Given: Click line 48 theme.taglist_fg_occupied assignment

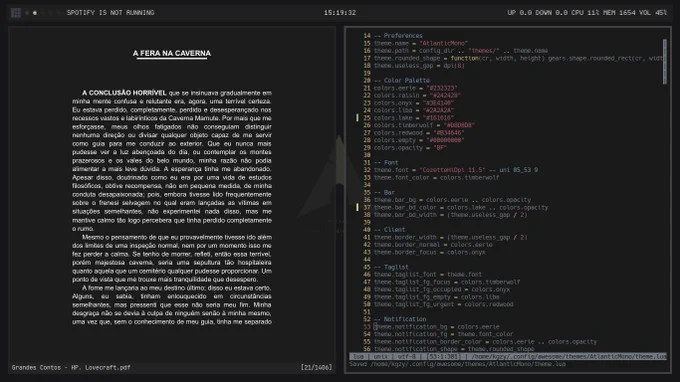Looking at the screenshot, I should click(x=441, y=289).
